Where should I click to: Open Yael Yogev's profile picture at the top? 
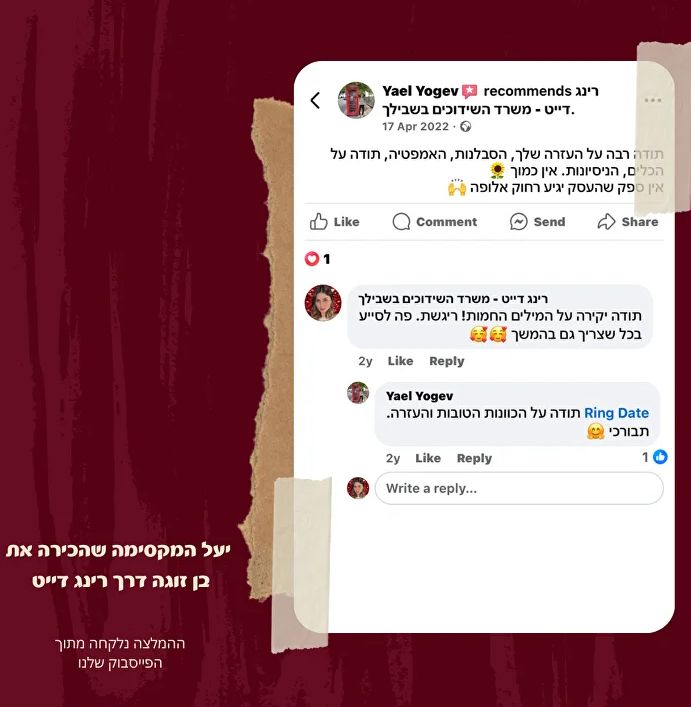click(356, 100)
